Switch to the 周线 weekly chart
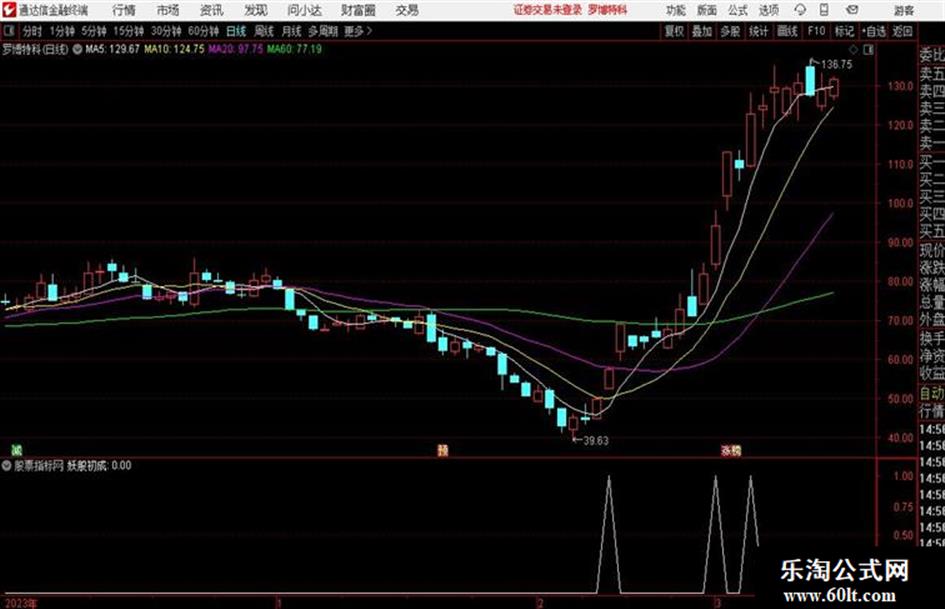This screenshot has height=609, width=945. 264,31
